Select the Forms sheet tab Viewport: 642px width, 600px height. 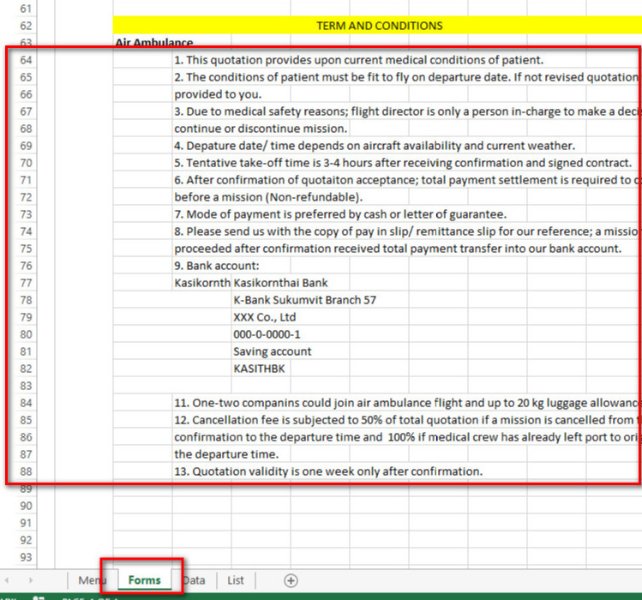pos(144,580)
